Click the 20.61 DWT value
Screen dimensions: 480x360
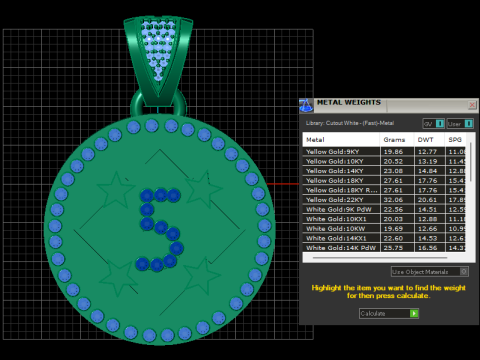pyautogui.click(x=427, y=200)
